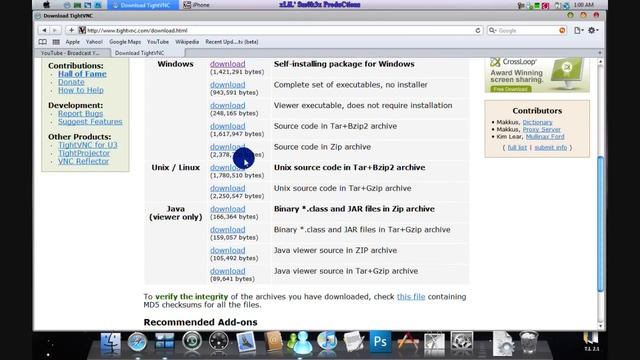The image size is (640, 360).
Task: Open the Google search engine magnifier dropdown
Action: [493, 30]
